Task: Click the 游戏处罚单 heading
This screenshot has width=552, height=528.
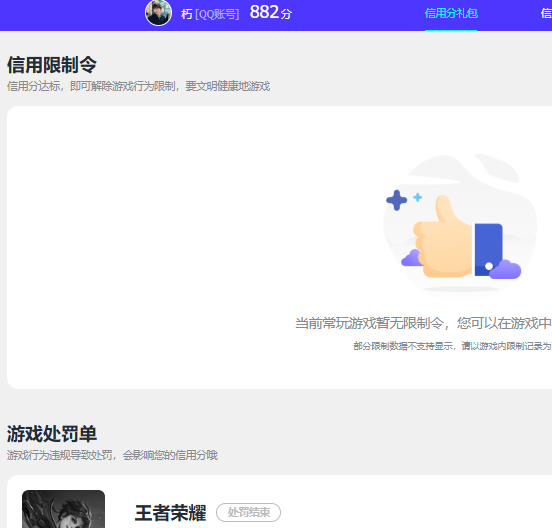Action: (52, 434)
